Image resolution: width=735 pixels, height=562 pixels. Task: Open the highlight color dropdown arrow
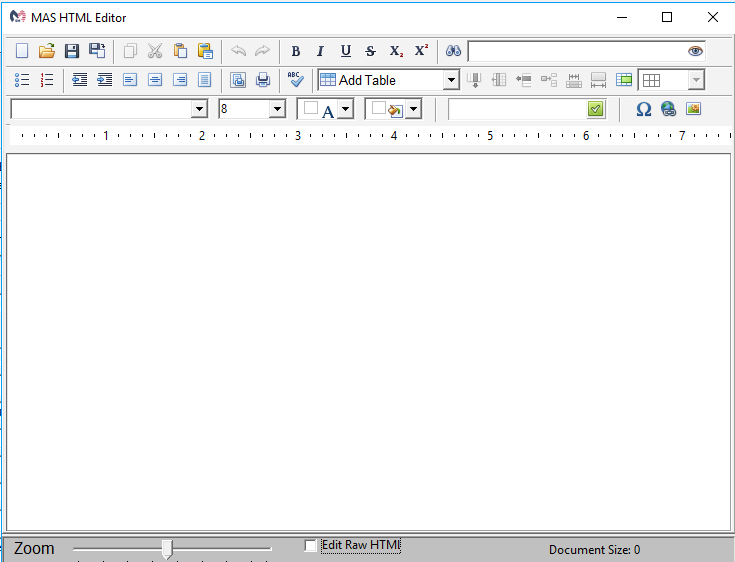(413, 109)
